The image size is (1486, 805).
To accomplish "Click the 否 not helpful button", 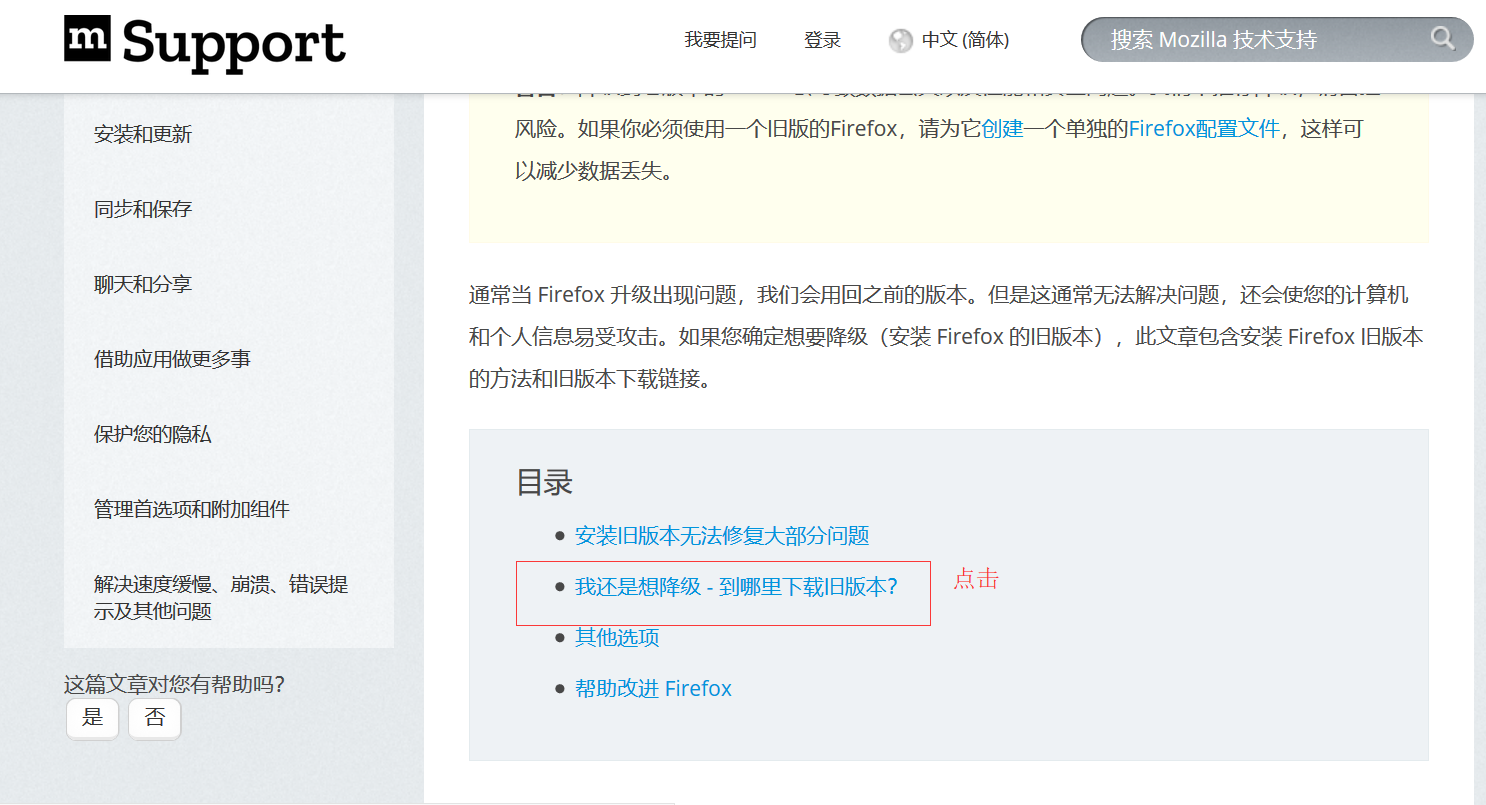I will click(155, 718).
